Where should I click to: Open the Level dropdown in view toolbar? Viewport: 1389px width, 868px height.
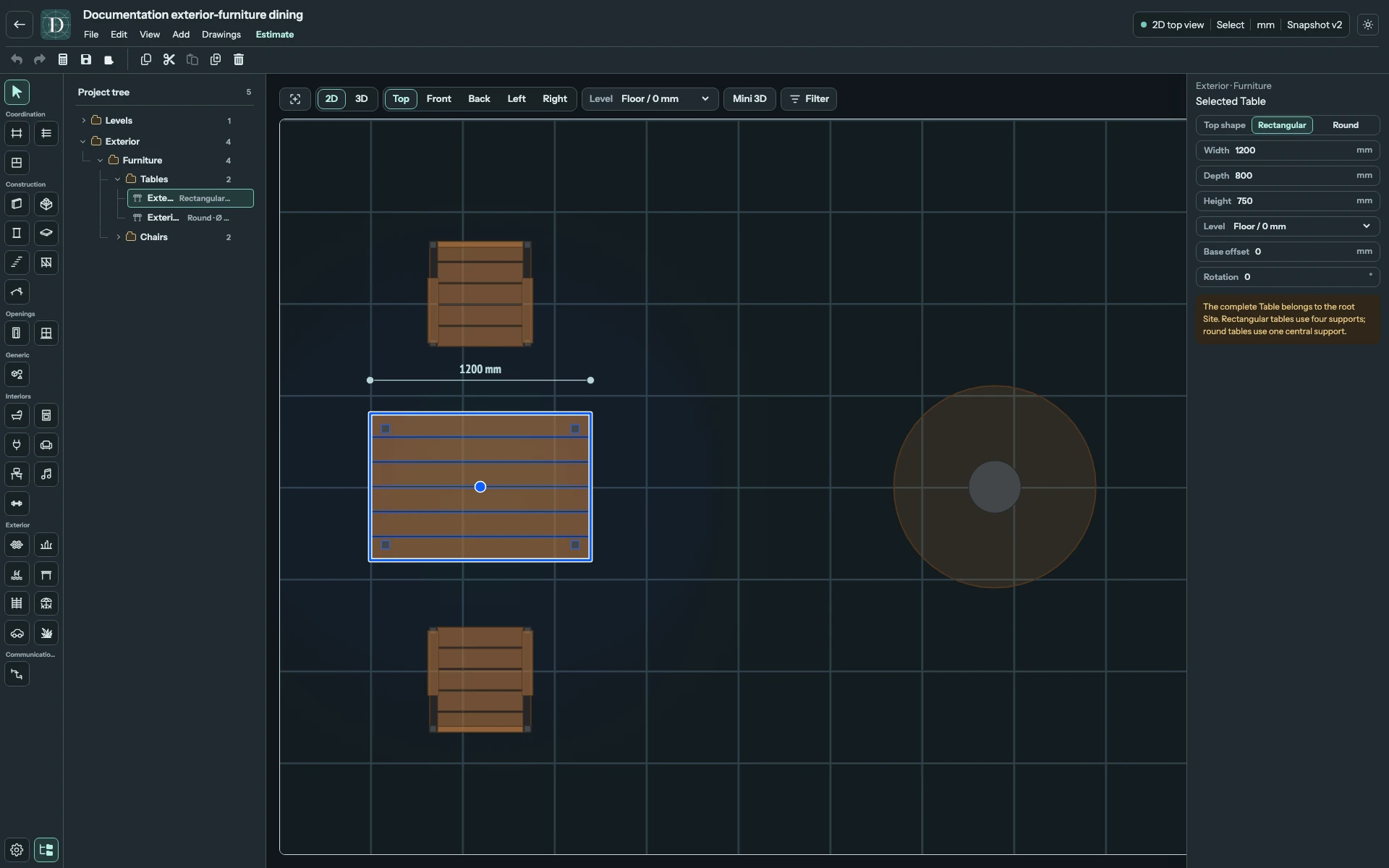click(x=650, y=99)
